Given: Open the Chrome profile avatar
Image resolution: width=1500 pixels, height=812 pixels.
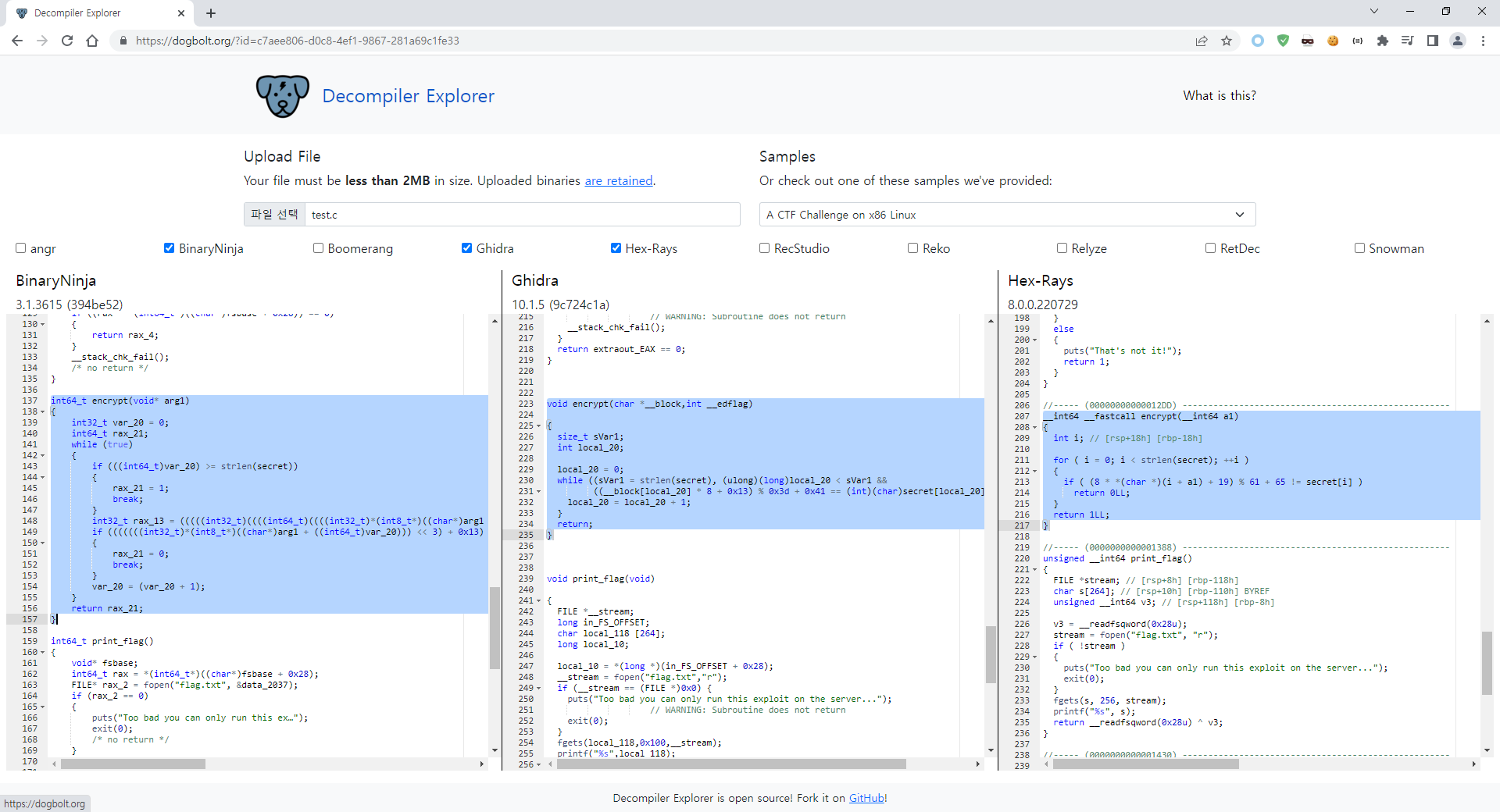Looking at the screenshot, I should (1458, 41).
